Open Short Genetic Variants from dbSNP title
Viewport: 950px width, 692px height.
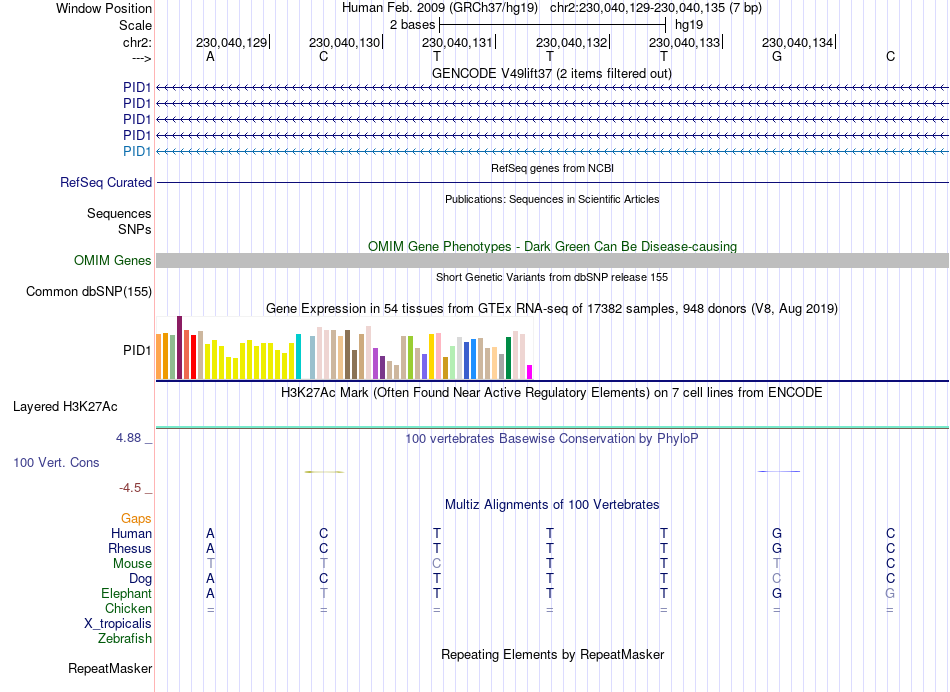tap(552, 277)
